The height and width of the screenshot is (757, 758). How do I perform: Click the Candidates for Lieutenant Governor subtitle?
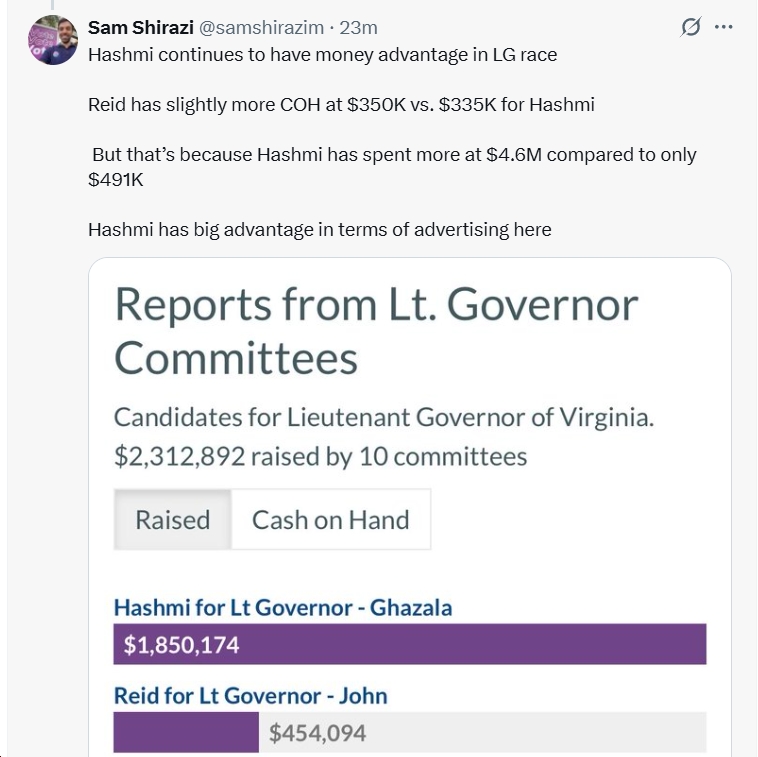pyautogui.click(x=383, y=416)
